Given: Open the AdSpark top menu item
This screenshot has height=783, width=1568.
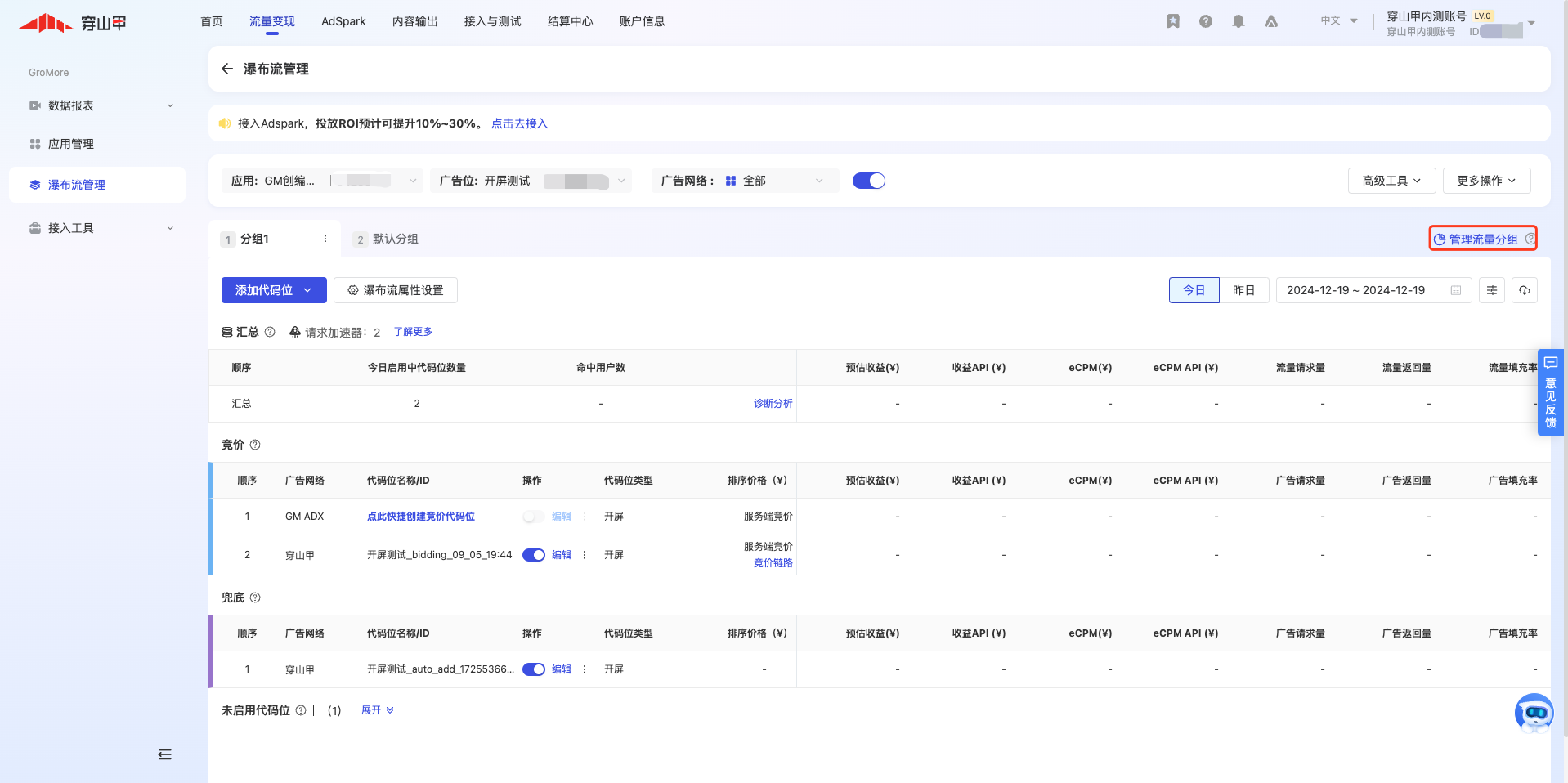Looking at the screenshot, I should coord(343,21).
